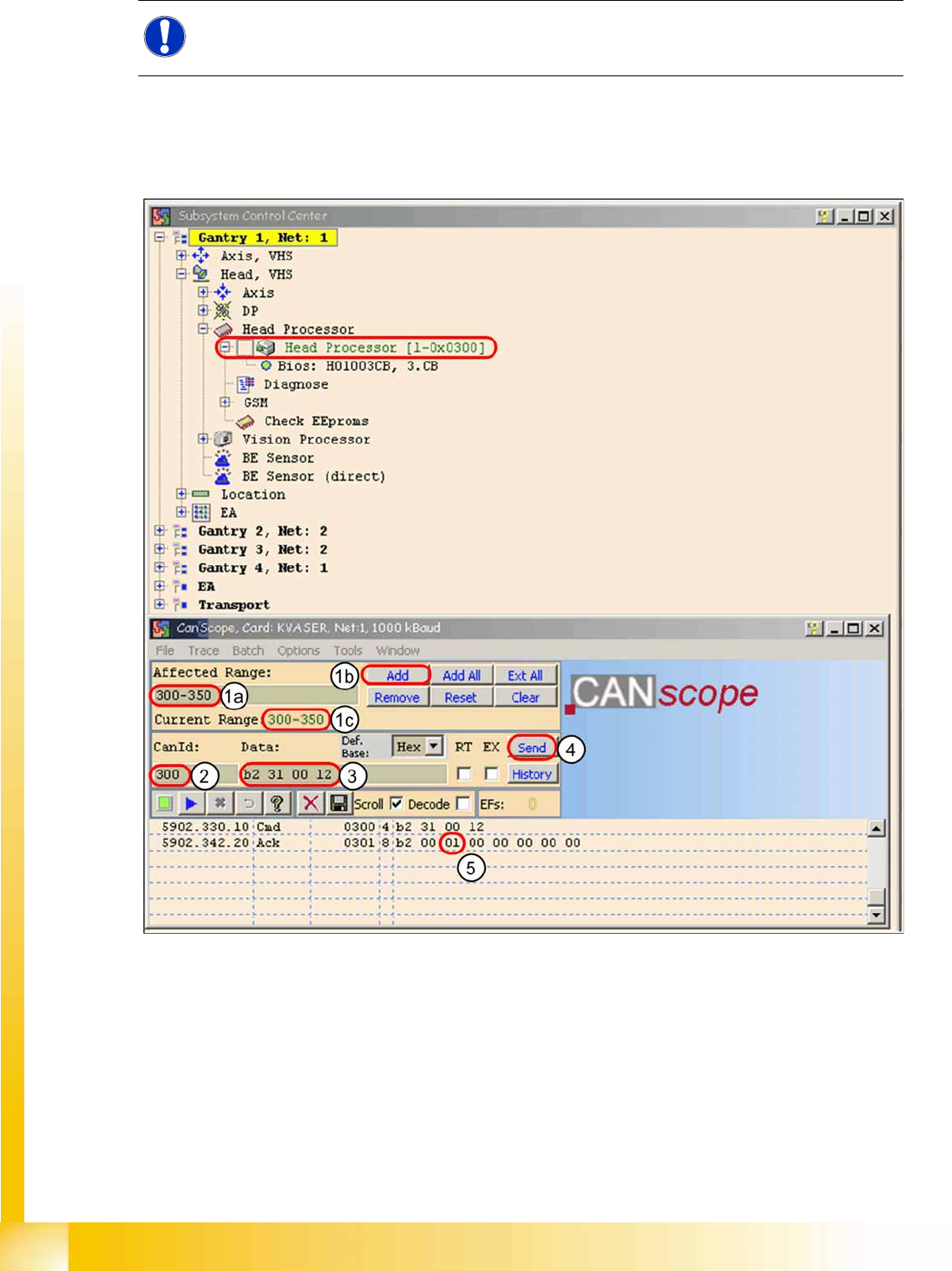952x1271 pixels.
Task: Open the Trace menu
Action: click(203, 651)
